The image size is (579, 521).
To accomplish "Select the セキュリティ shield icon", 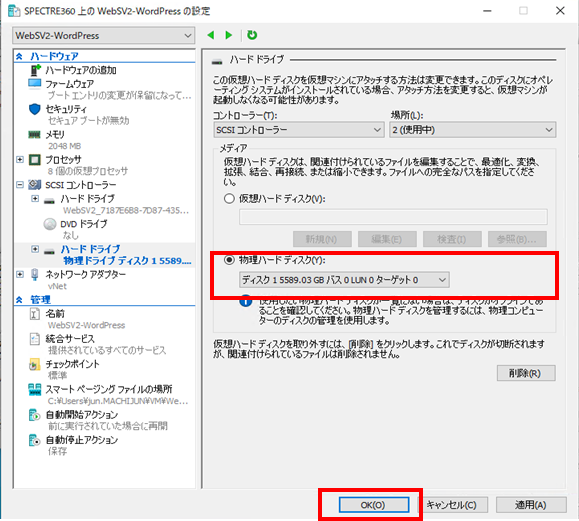I will 35,109.
